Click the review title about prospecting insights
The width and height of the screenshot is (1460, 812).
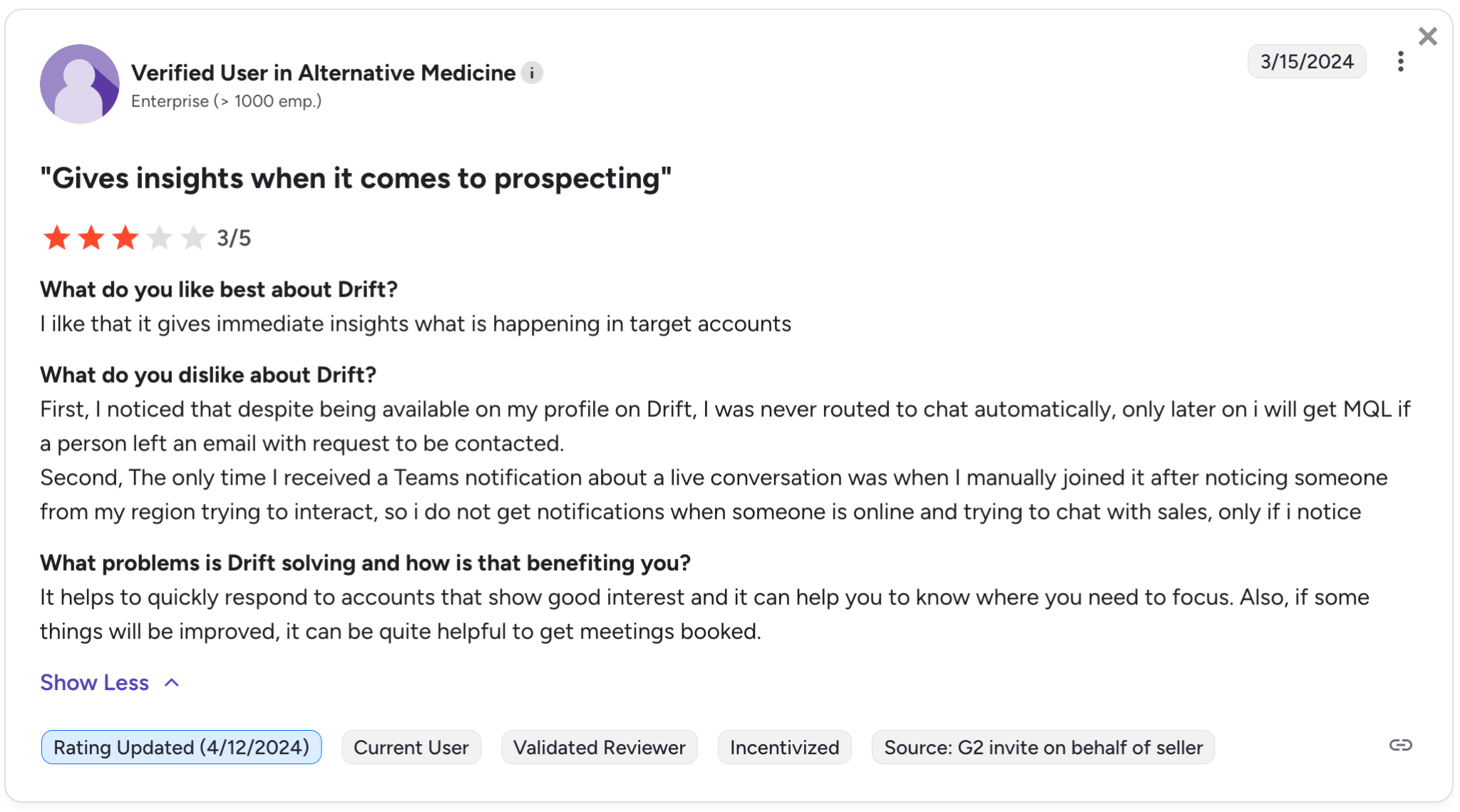point(355,178)
